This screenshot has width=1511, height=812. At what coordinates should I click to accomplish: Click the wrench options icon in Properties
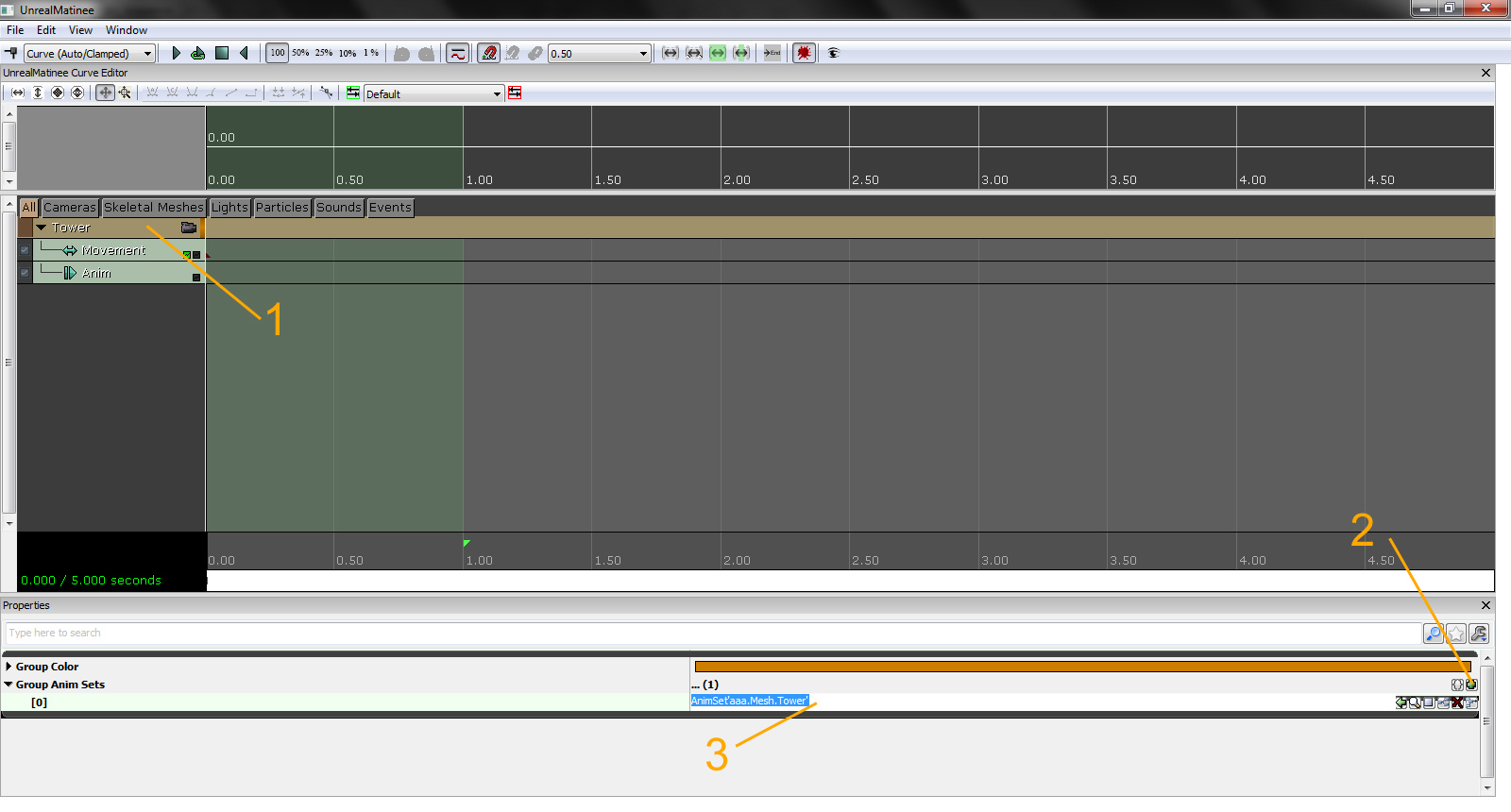1479,634
